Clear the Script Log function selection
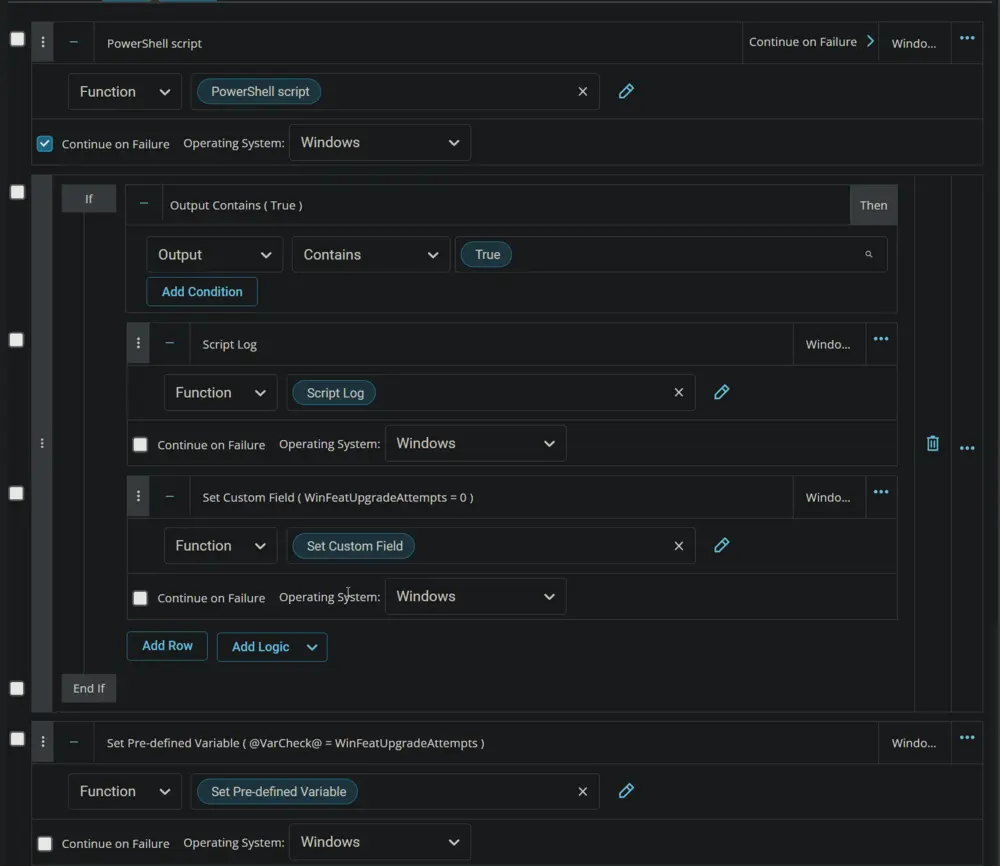This screenshot has height=866, width=1000. click(x=679, y=392)
